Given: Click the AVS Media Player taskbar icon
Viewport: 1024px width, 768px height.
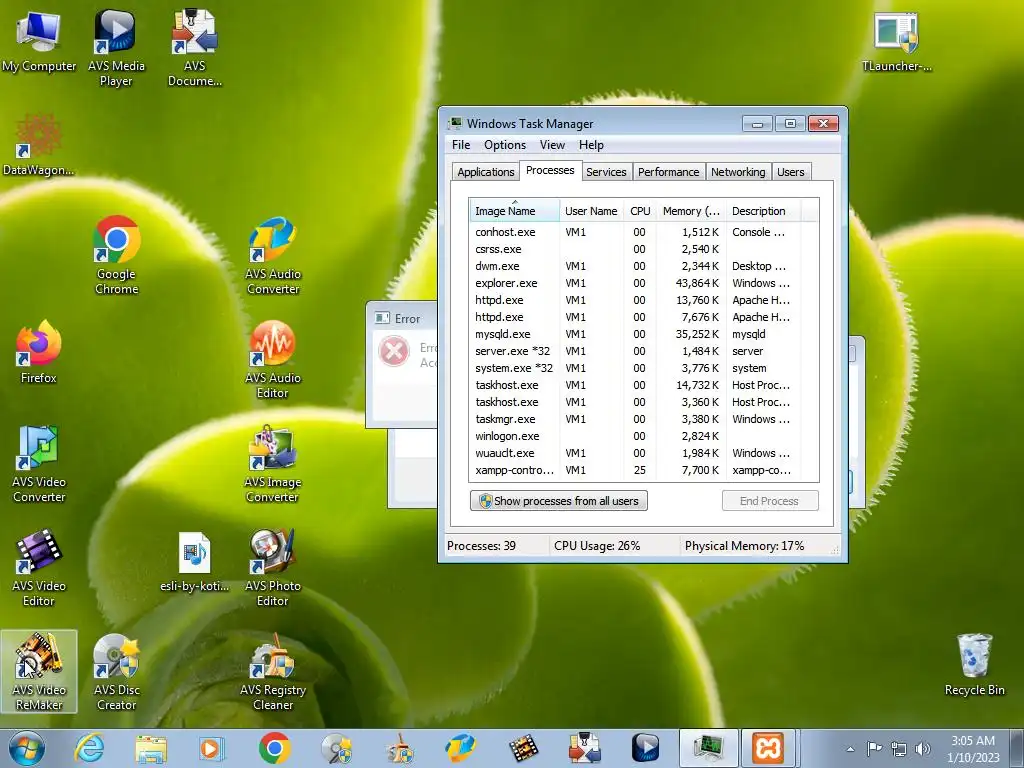Looking at the screenshot, I should coord(645,748).
